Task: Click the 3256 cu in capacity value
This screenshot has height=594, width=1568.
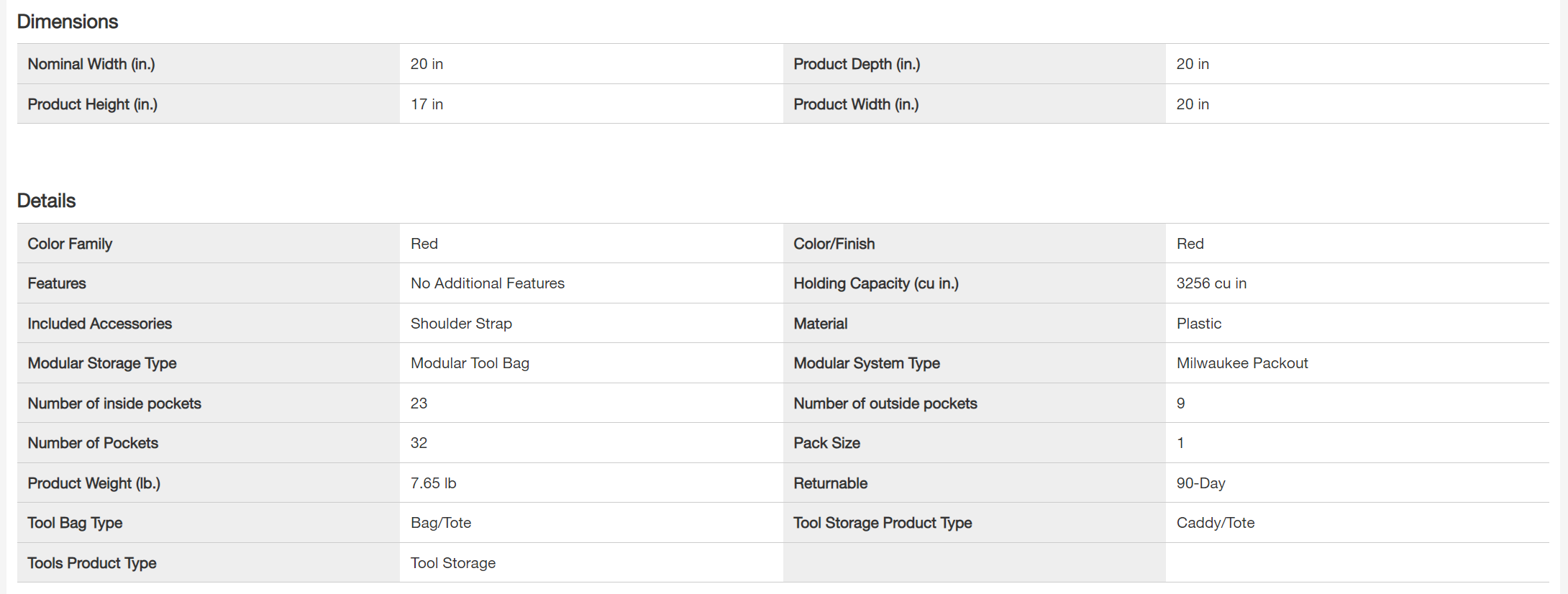Action: pos(1211,283)
